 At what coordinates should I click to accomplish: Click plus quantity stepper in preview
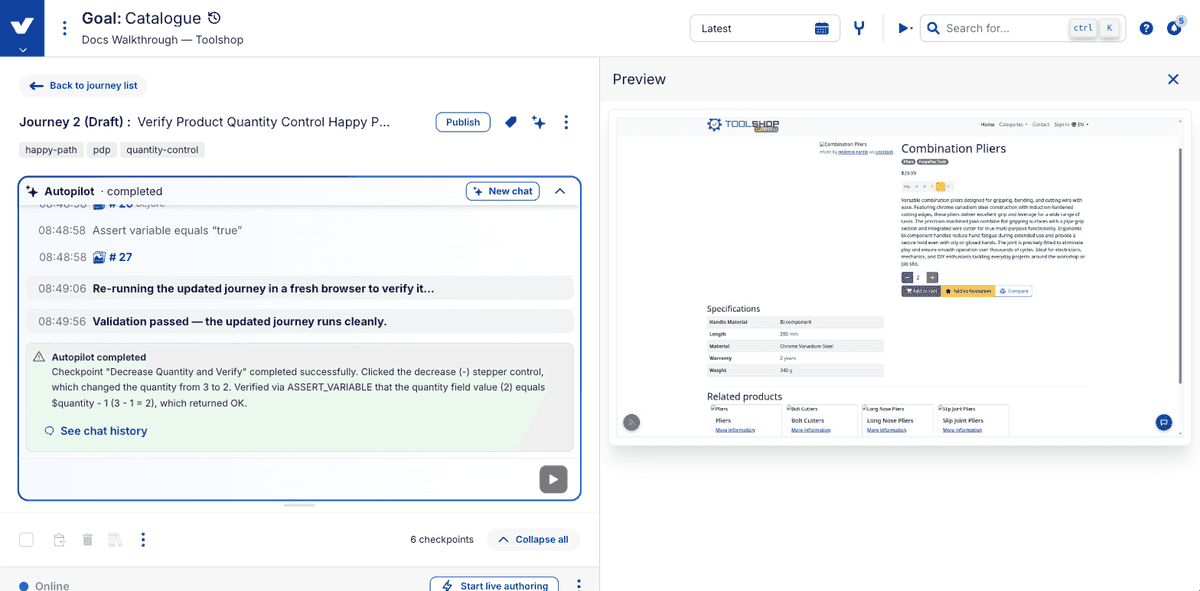click(x=932, y=277)
